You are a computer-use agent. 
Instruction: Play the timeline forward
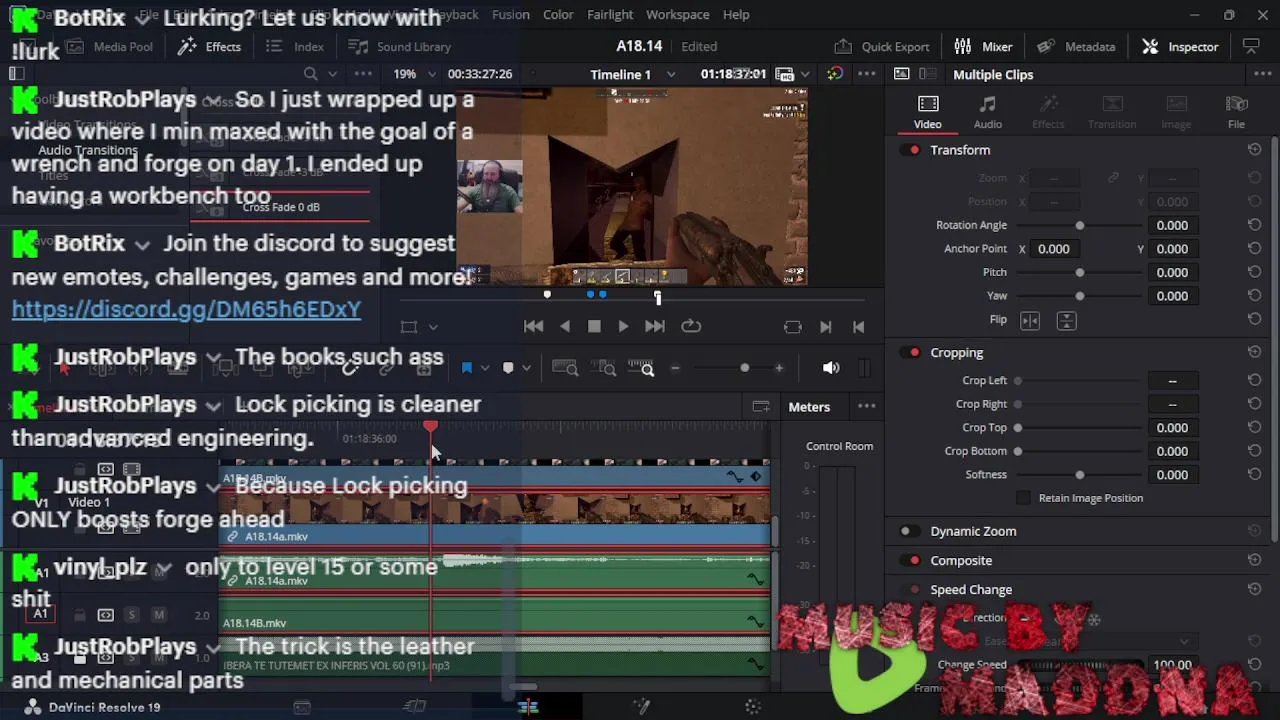coord(623,326)
